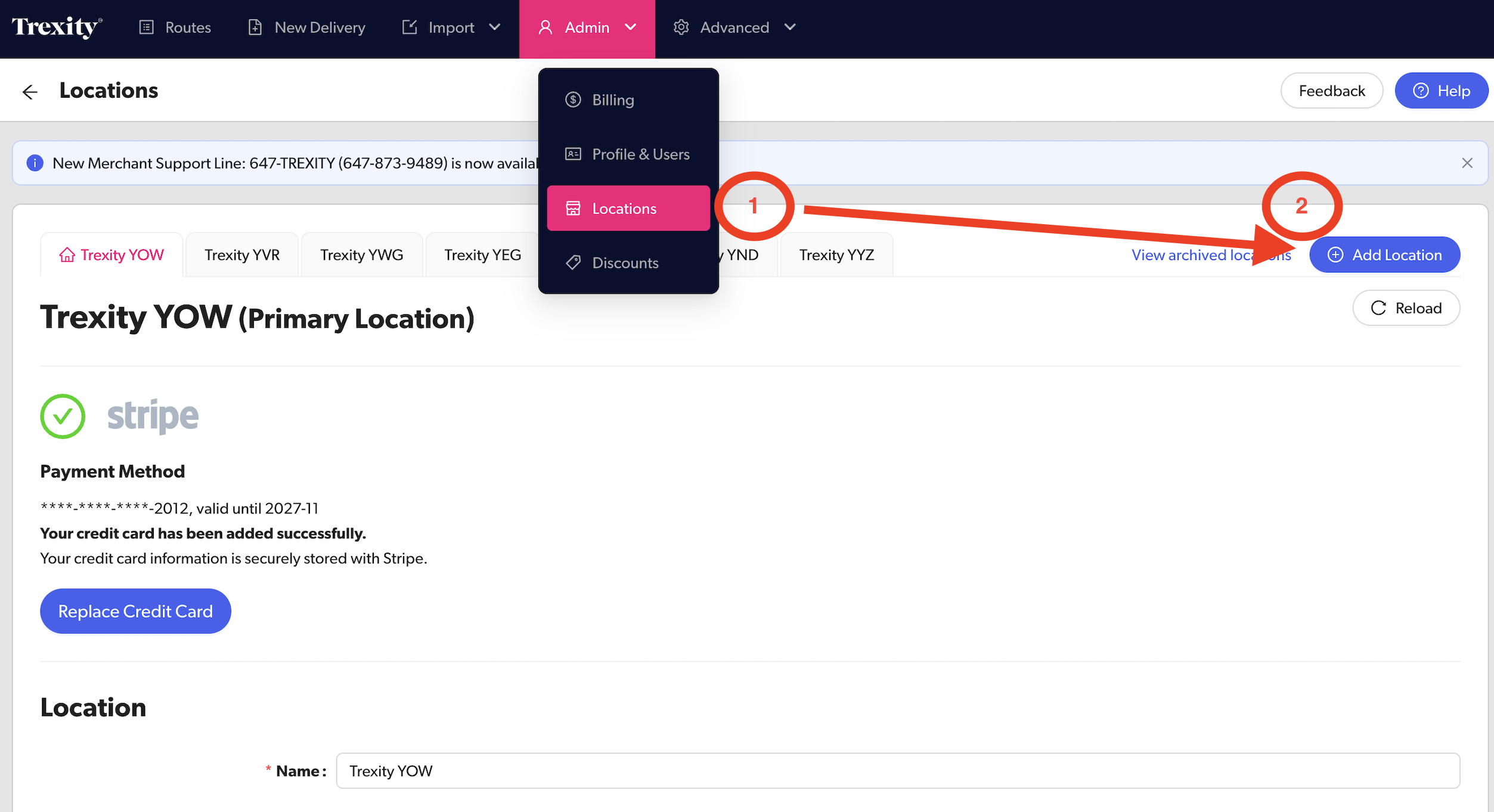Open View archived locations link

(1211, 255)
